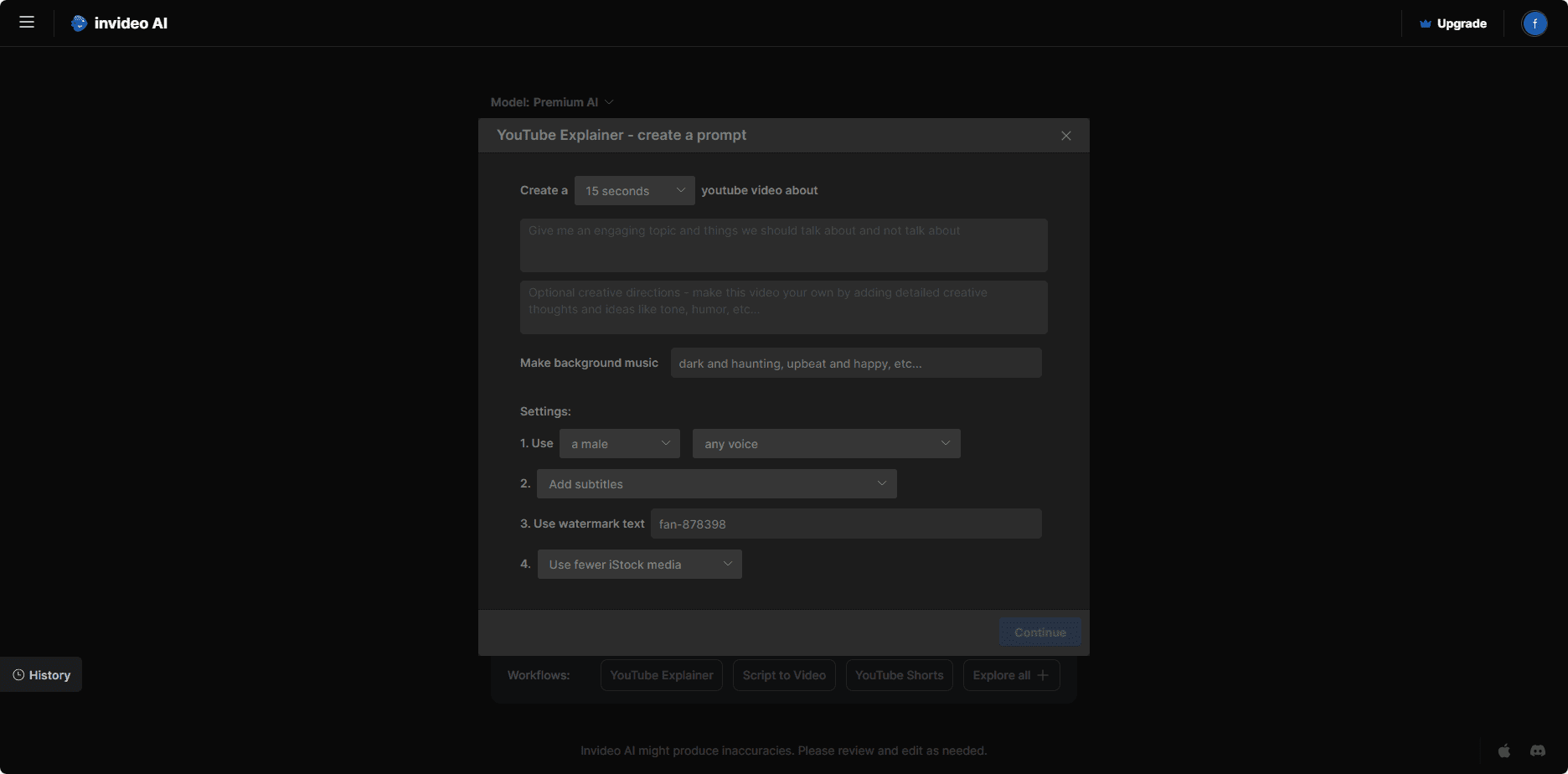
Task: Open the 15 seconds duration dropdown
Action: [x=635, y=191]
